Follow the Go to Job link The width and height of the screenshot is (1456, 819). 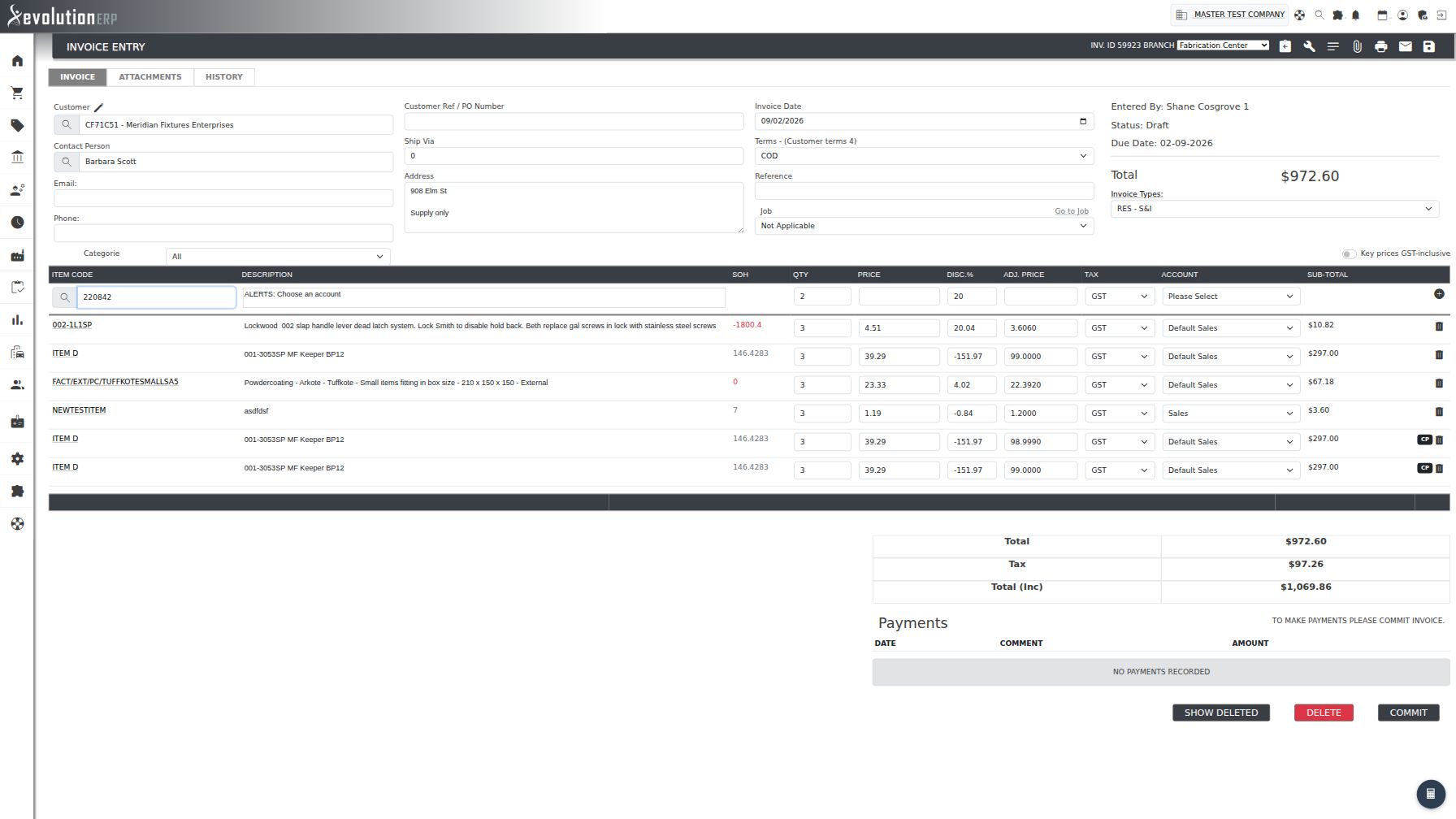pyautogui.click(x=1071, y=211)
